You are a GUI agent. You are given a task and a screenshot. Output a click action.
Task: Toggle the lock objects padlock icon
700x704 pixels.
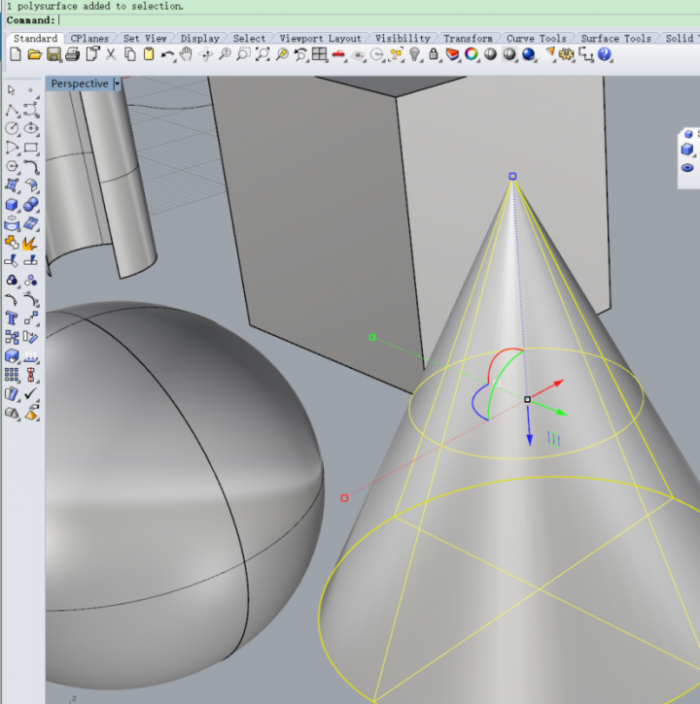click(x=434, y=54)
